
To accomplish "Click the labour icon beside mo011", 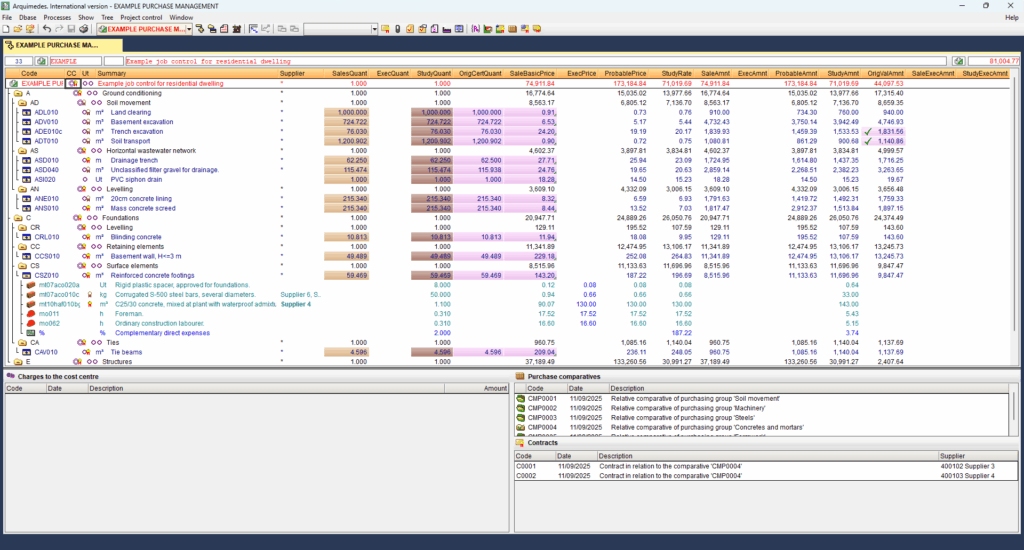I will pyautogui.click(x=31, y=314).
